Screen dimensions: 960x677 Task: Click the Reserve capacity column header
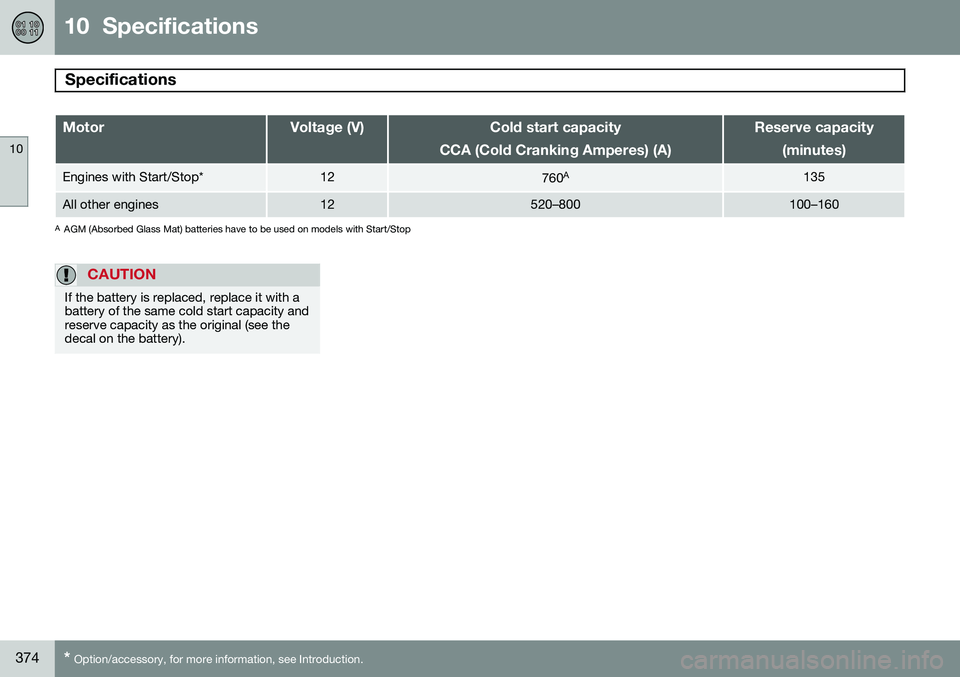[x=814, y=139]
